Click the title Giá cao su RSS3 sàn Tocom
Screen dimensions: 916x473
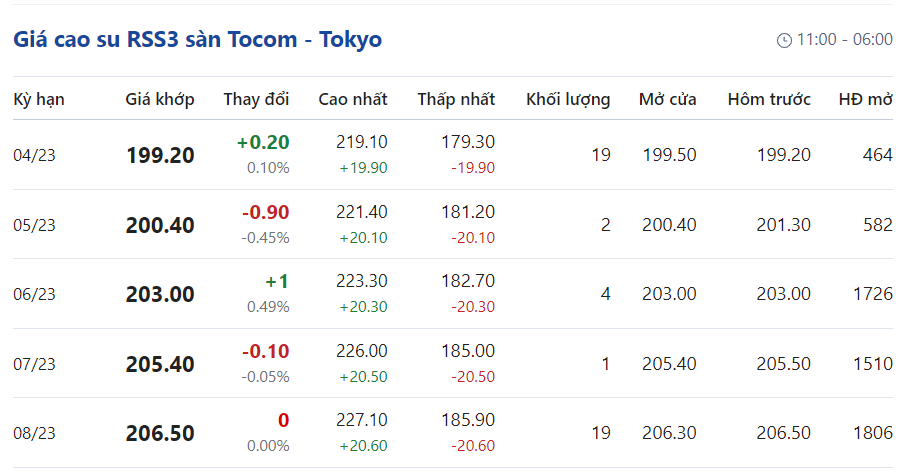click(197, 40)
